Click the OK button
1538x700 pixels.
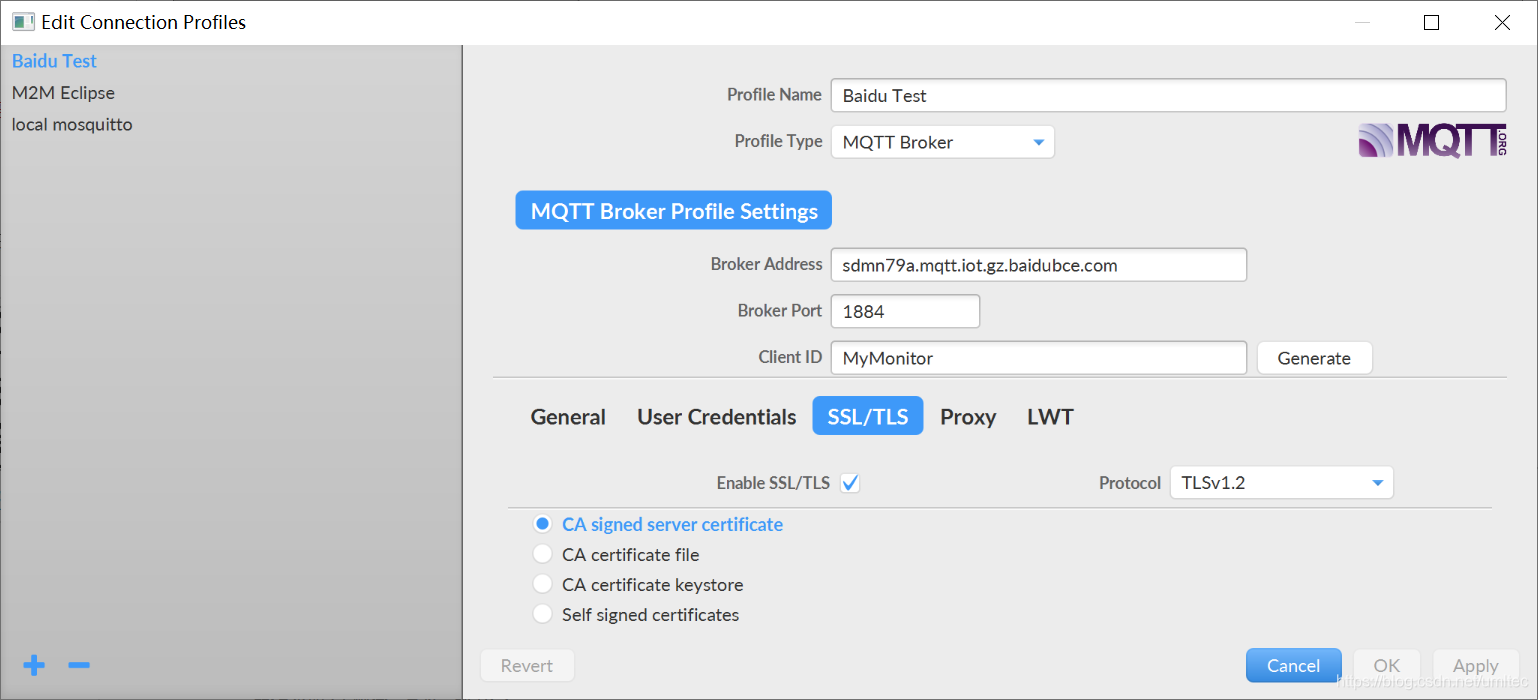pos(1386,666)
